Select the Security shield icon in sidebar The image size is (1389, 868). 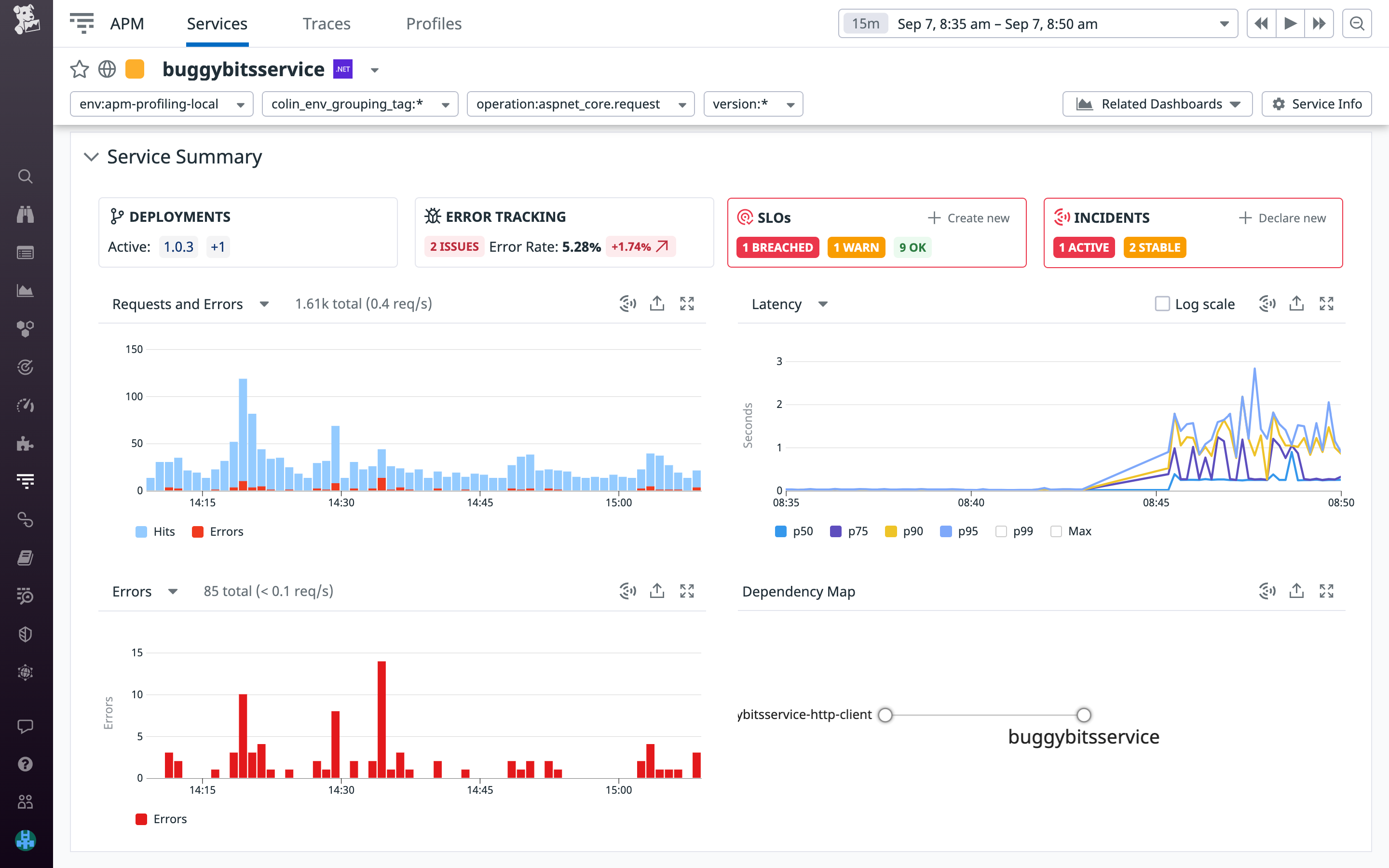(x=25, y=634)
